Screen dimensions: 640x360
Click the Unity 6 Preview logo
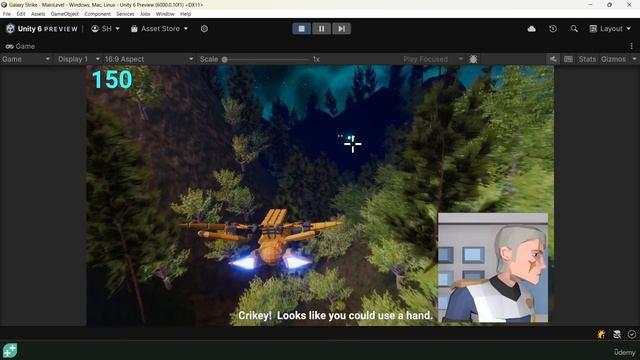42,29
